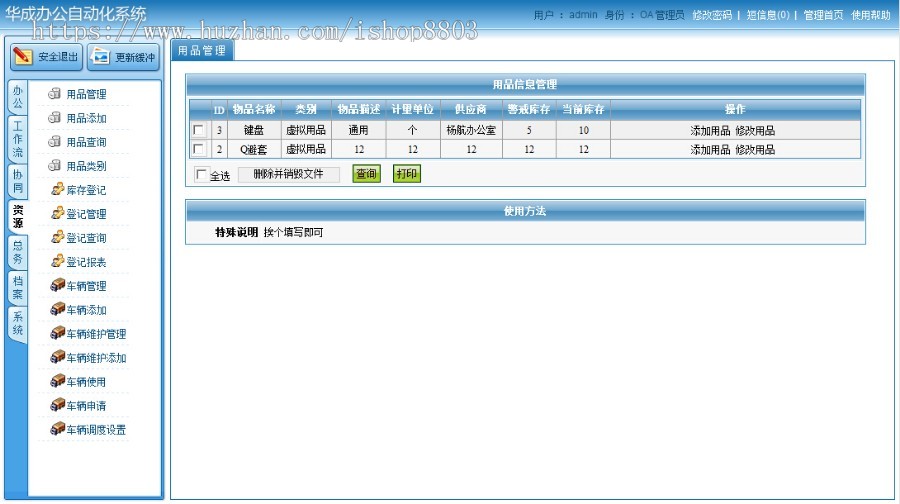Check the box for row Q避套

199,149
